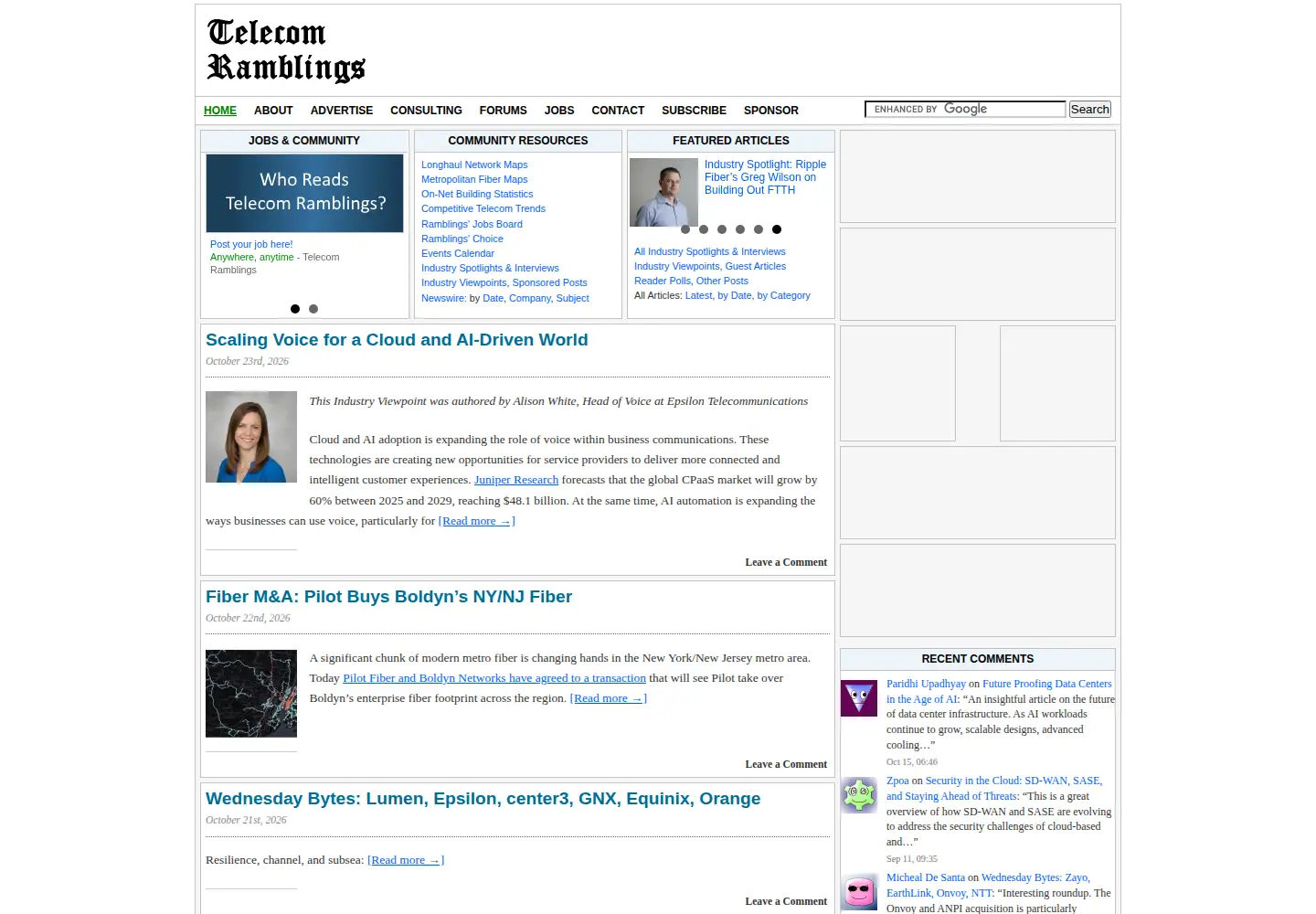Select second dot in Jobs carousel

coord(313,309)
